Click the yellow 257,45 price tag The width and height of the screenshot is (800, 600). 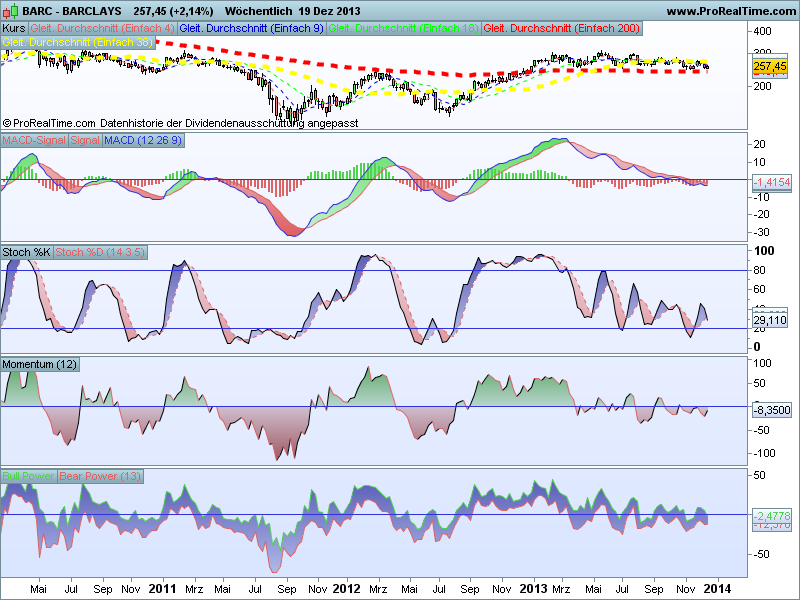coord(769,66)
